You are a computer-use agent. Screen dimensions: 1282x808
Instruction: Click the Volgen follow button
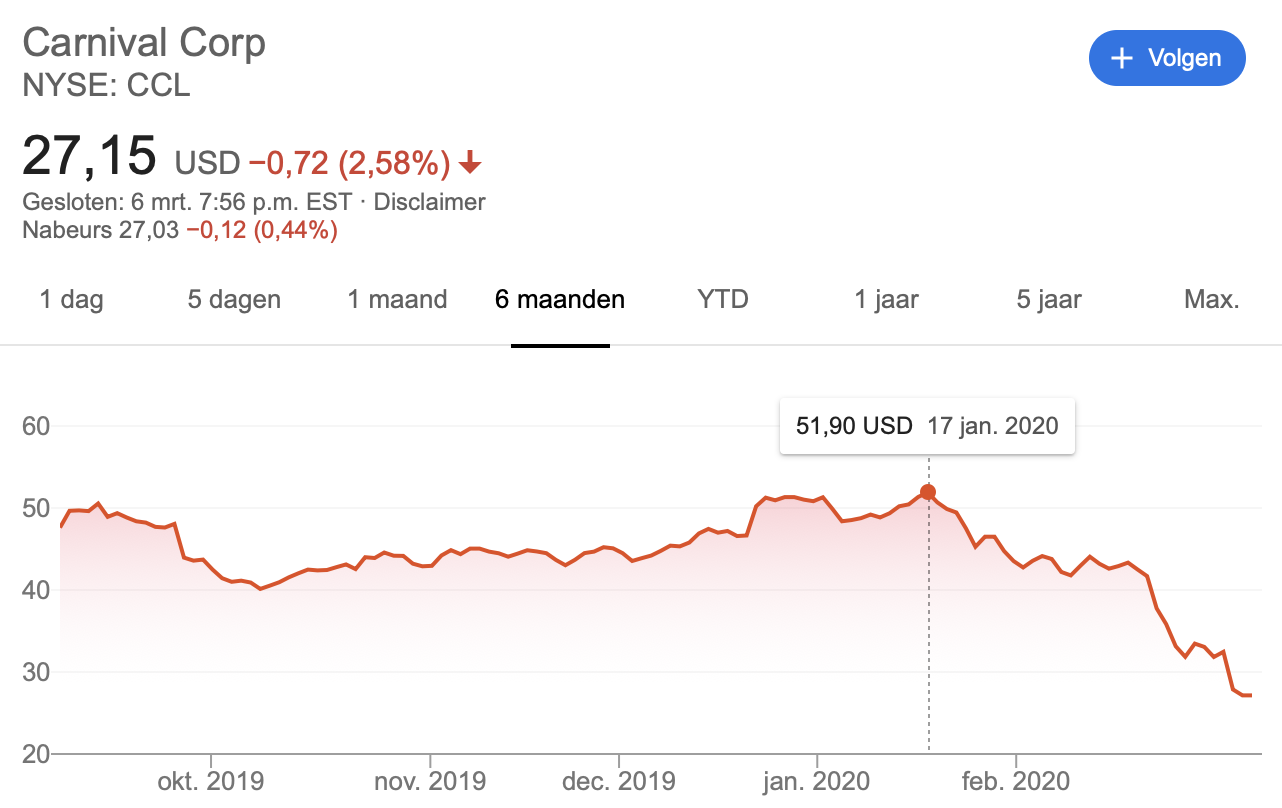tap(1167, 58)
